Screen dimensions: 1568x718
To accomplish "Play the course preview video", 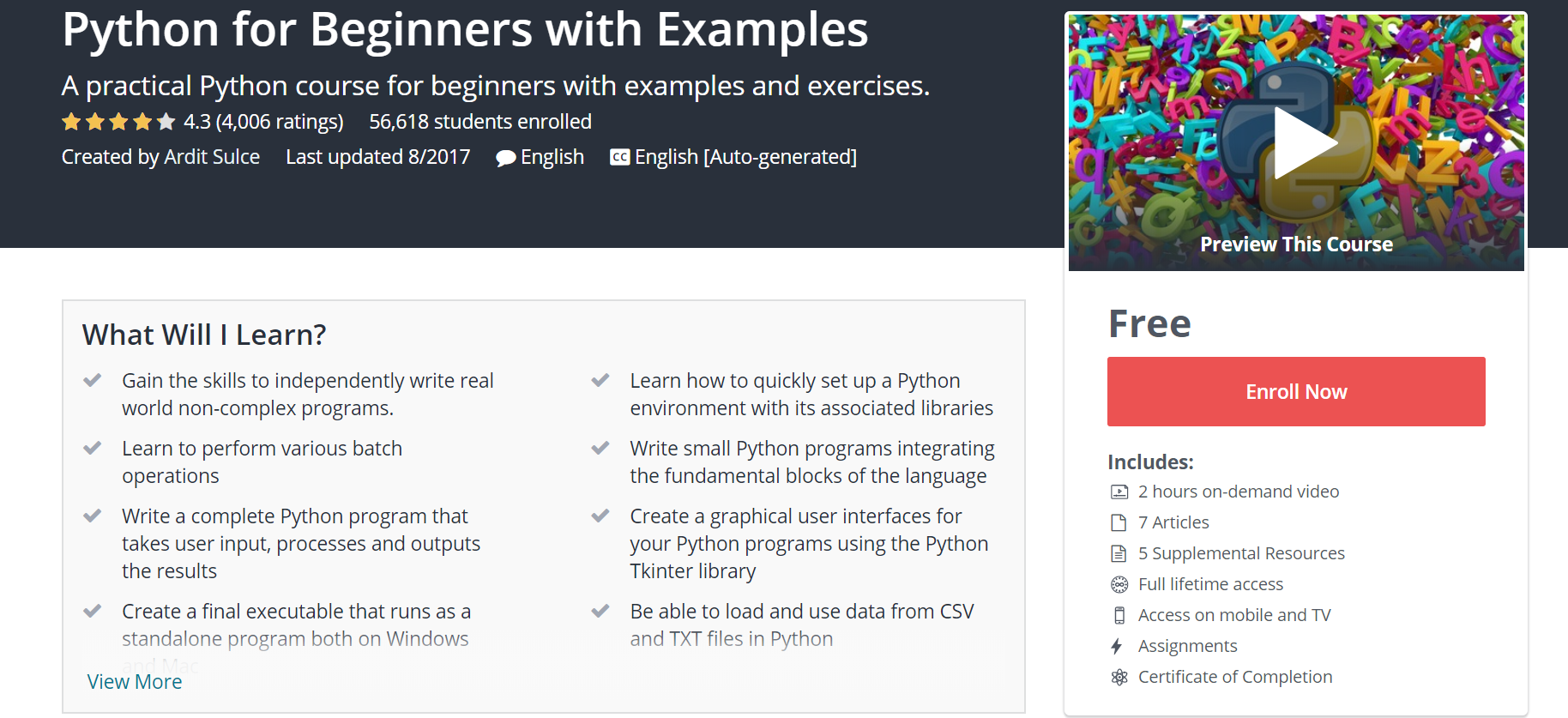I will click(x=1305, y=143).
